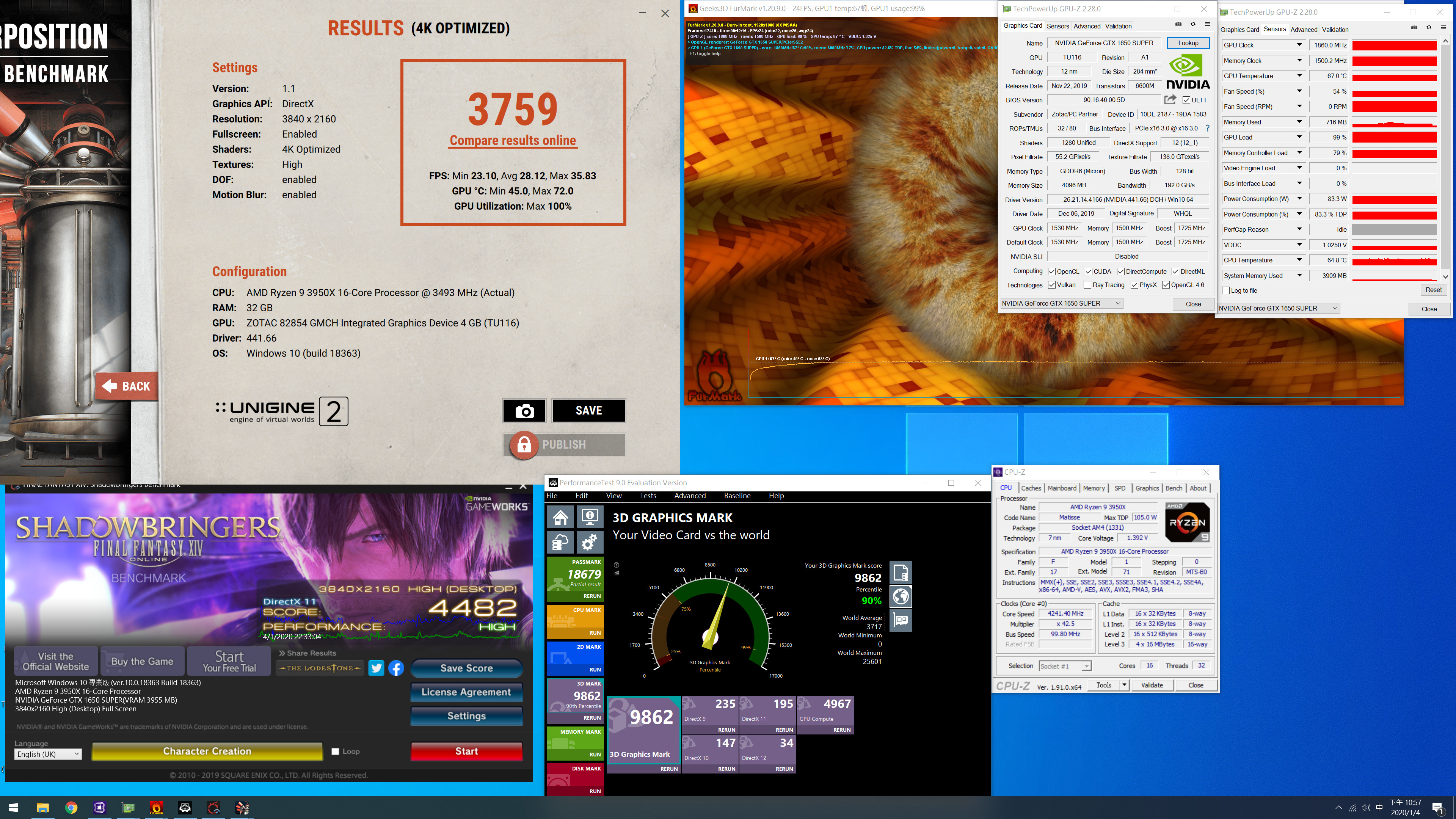Switch to Advanced tab in GPU-Z Graphics Card window
The image size is (1456, 819).
tap(1086, 26)
